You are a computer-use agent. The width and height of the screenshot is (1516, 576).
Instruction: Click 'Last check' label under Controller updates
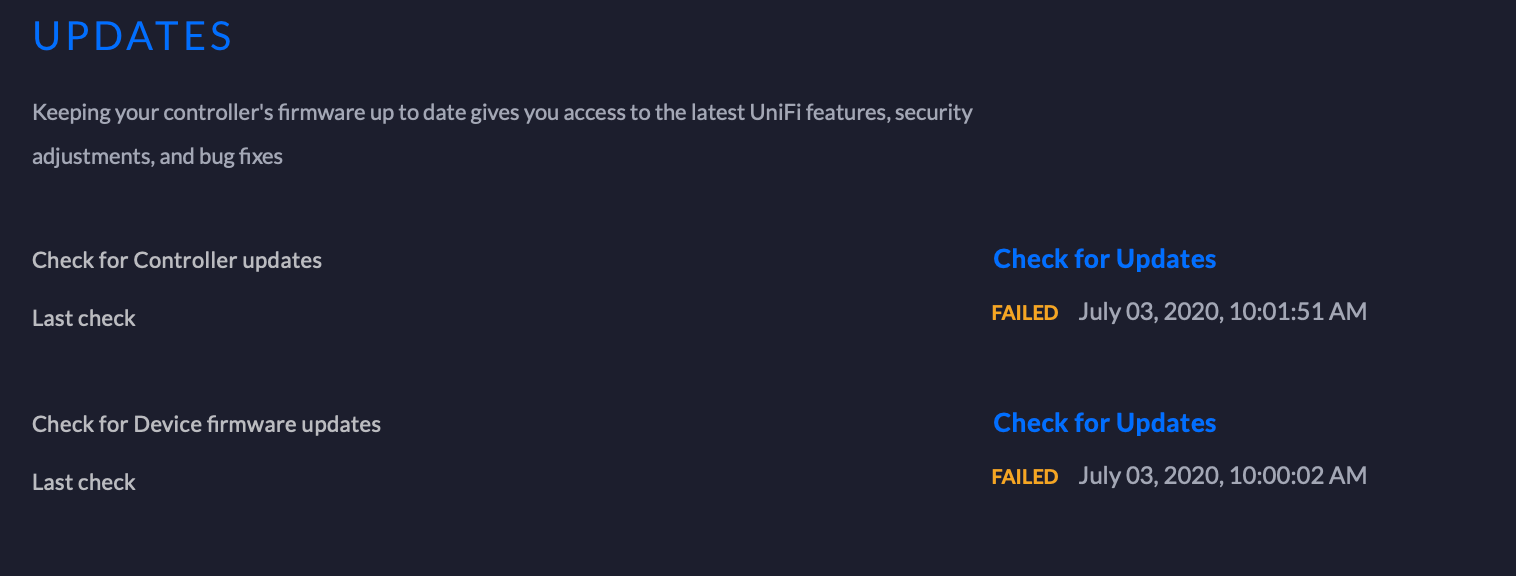(x=84, y=318)
